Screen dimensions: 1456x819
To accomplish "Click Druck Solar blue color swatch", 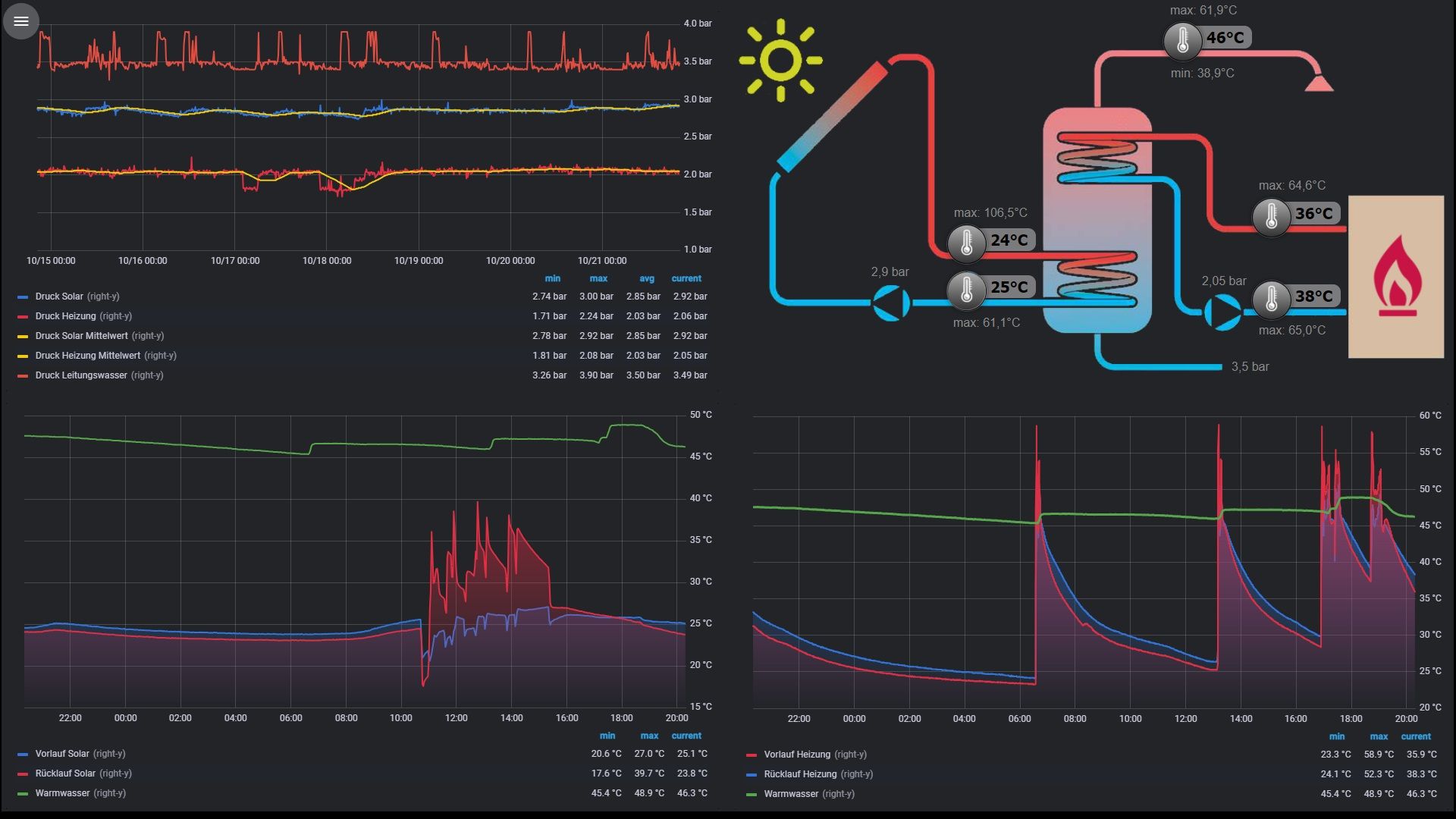I will [x=23, y=297].
